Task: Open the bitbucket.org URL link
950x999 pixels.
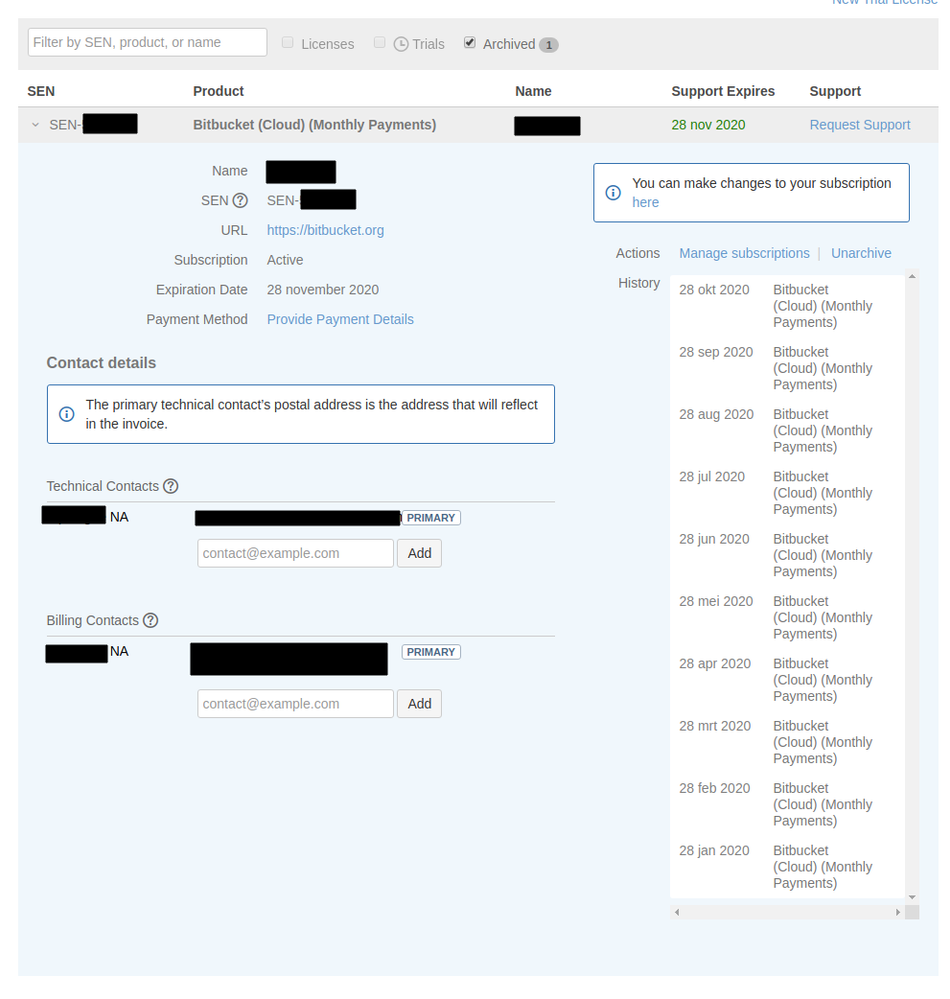Action: pyautogui.click(x=325, y=230)
